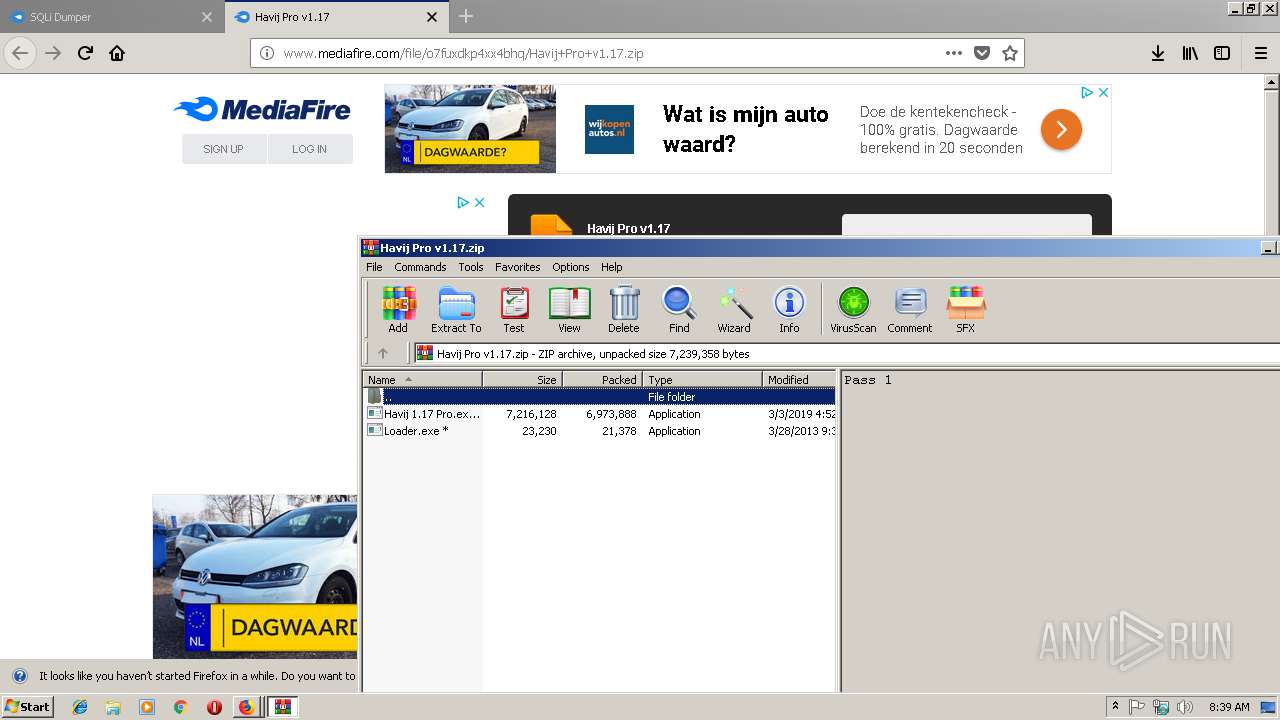Open Firefox library icon
This screenshot has height=720, width=1280.
click(x=1190, y=53)
